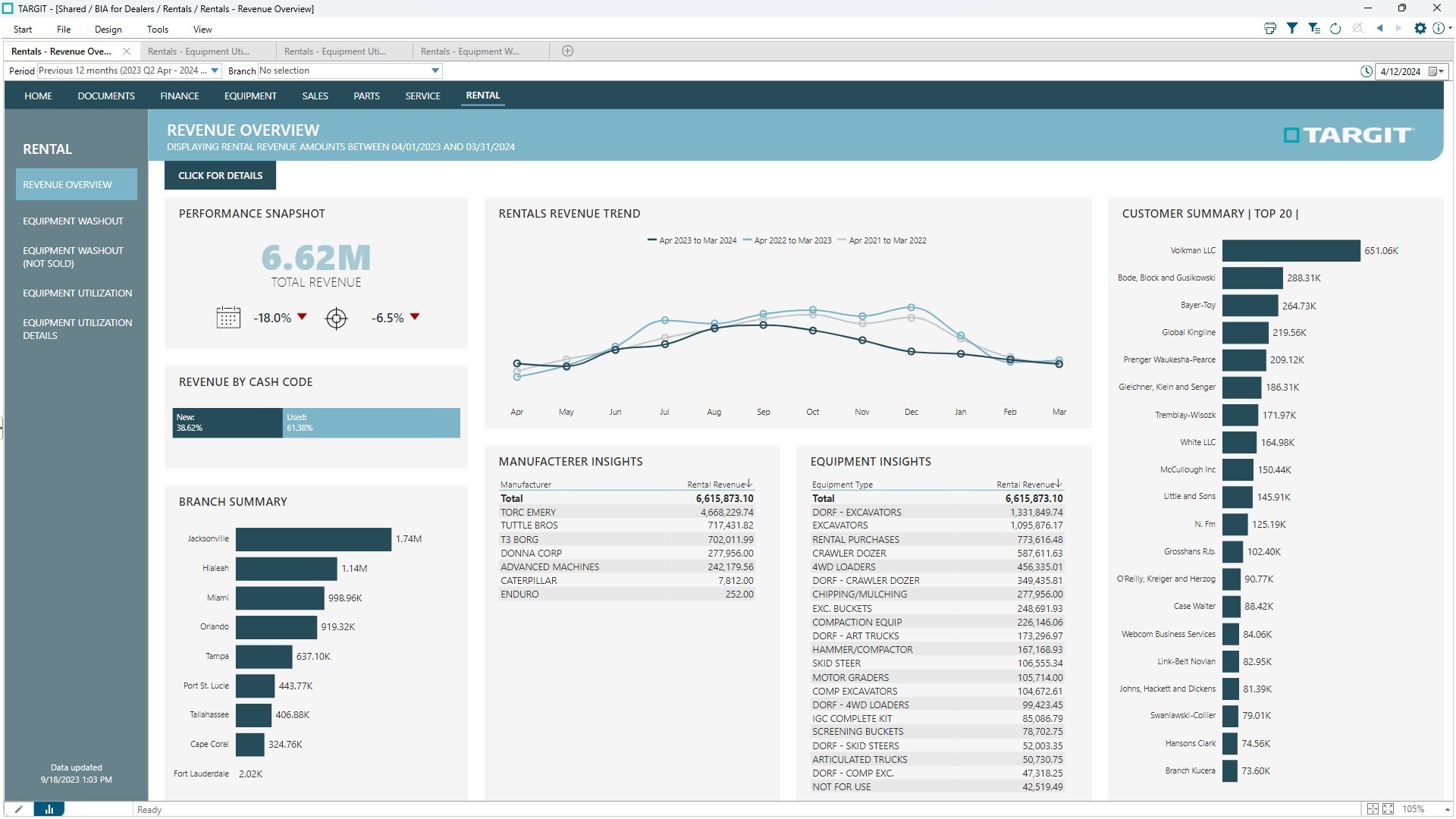Screen dimensions: 1456x819
Task: Select the CATERPILLAR manufacturer row
Action: (626, 581)
